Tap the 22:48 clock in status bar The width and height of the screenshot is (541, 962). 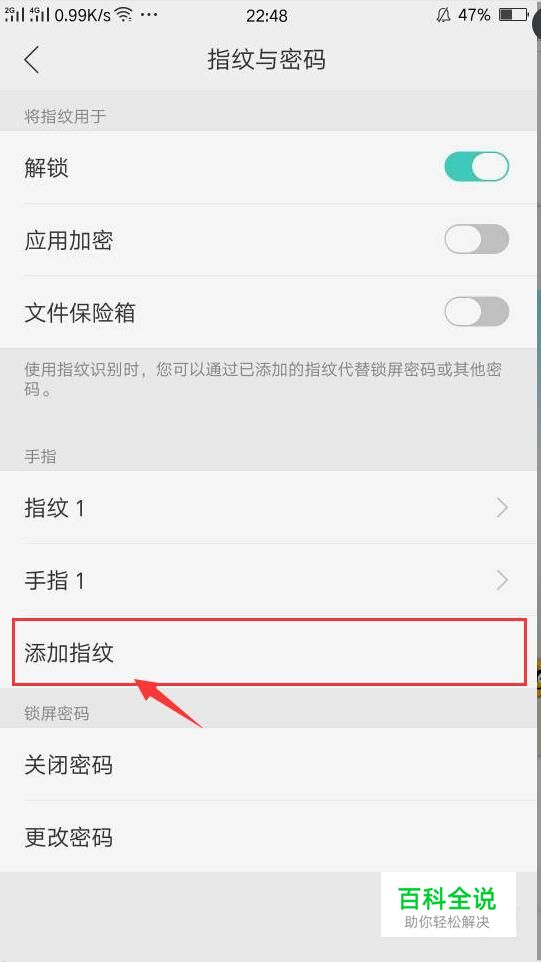[267, 15]
